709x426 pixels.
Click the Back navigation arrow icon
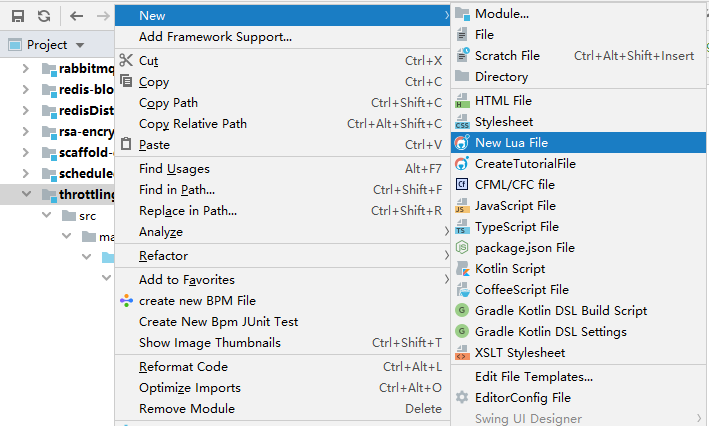77,16
